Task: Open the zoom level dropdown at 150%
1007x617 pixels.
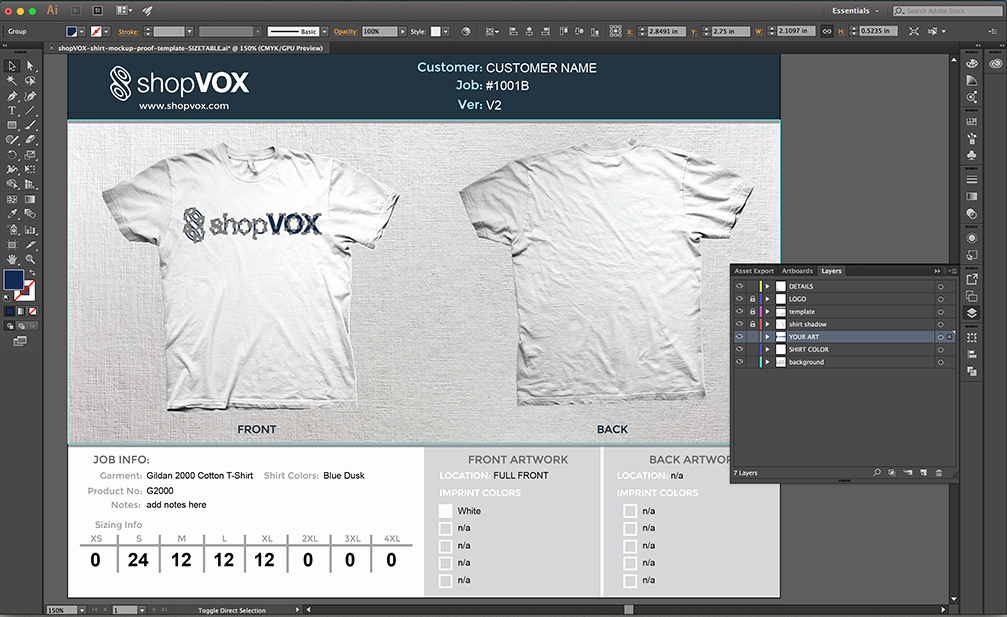Action: point(82,610)
